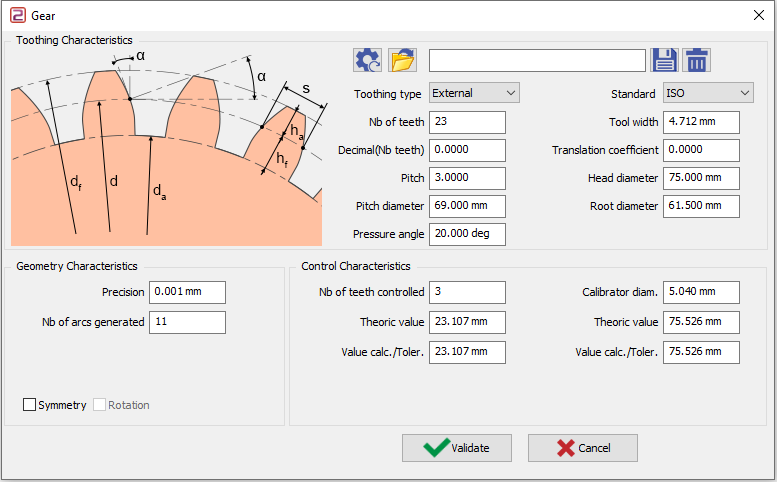Click the preset name text field

click(537, 60)
